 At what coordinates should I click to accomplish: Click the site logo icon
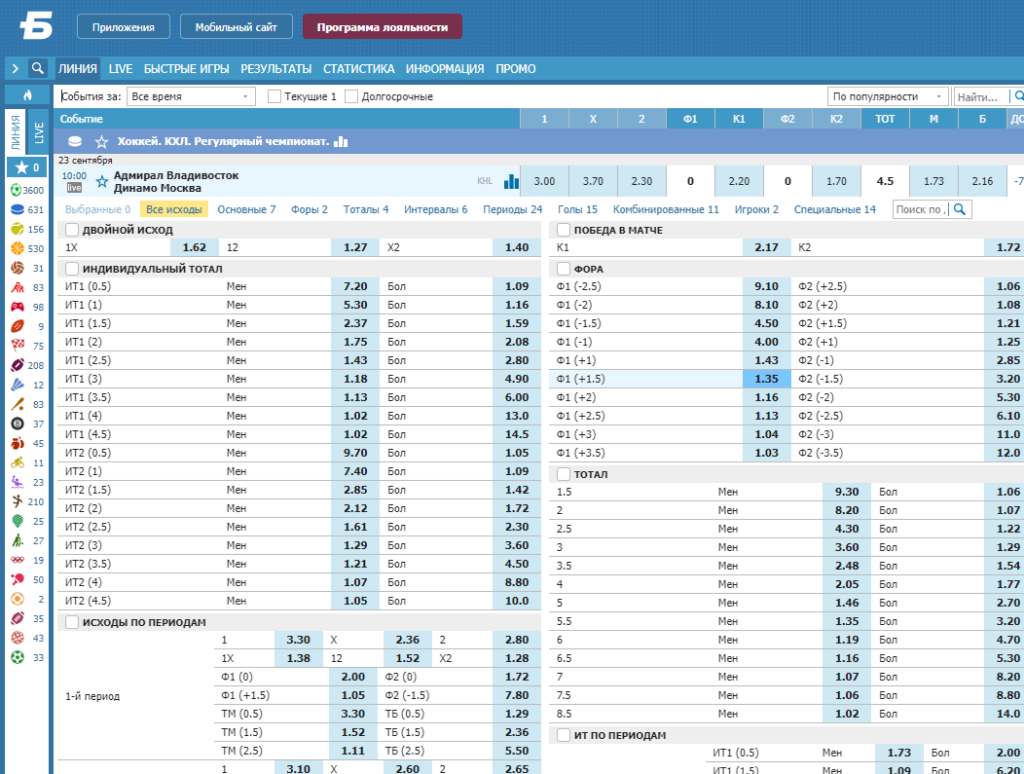click(x=36, y=27)
